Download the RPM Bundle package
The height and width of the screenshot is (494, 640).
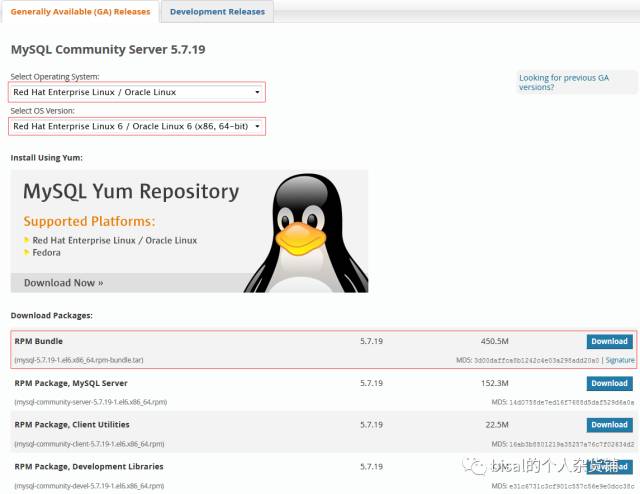click(609, 341)
